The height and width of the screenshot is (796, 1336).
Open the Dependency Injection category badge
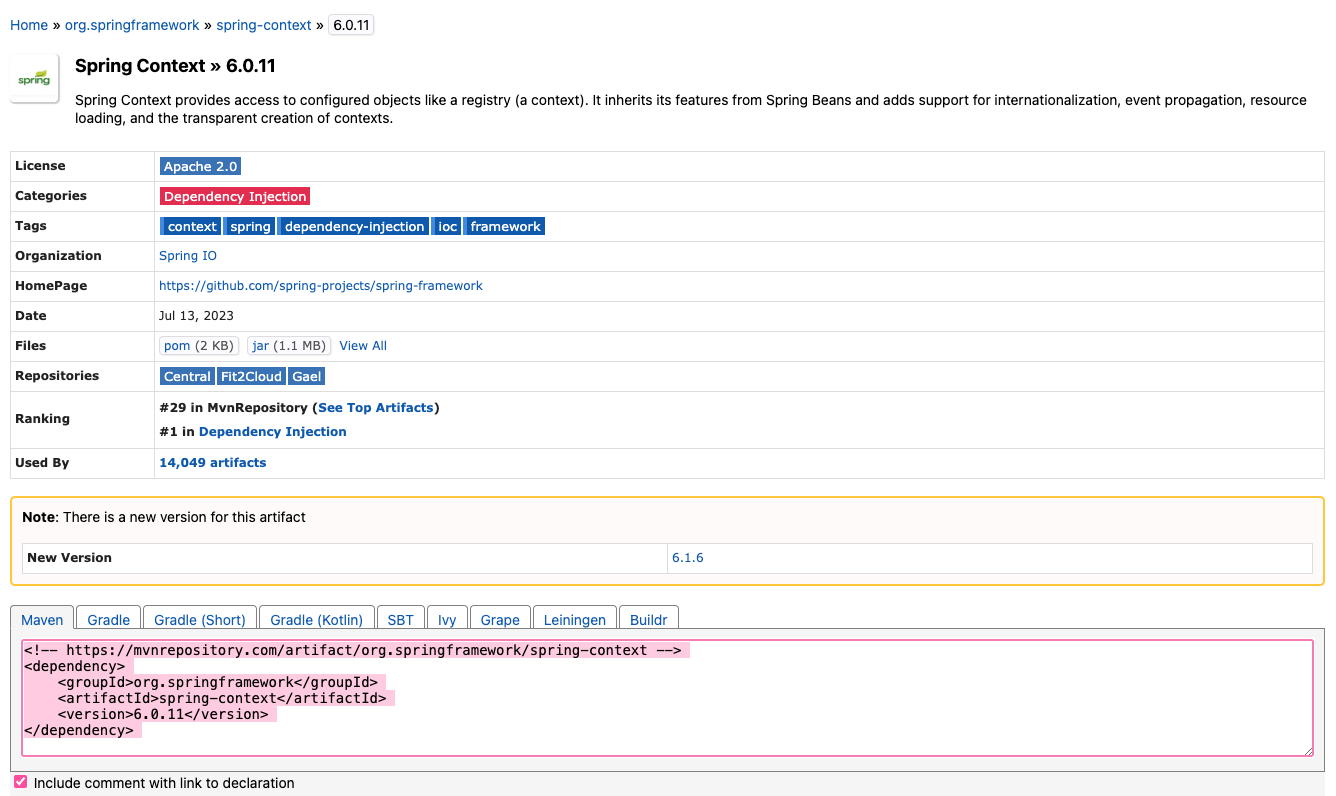coord(235,196)
